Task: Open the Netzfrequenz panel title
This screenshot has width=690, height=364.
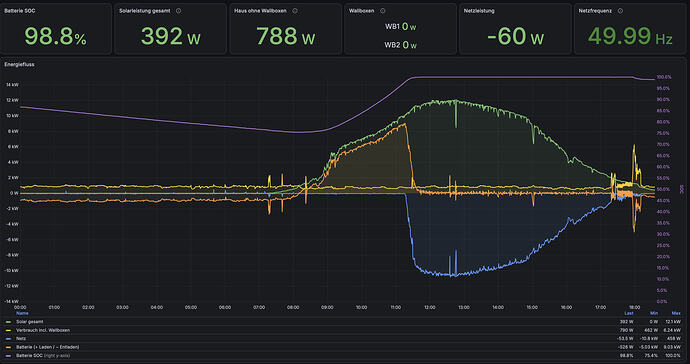Action: coord(595,11)
